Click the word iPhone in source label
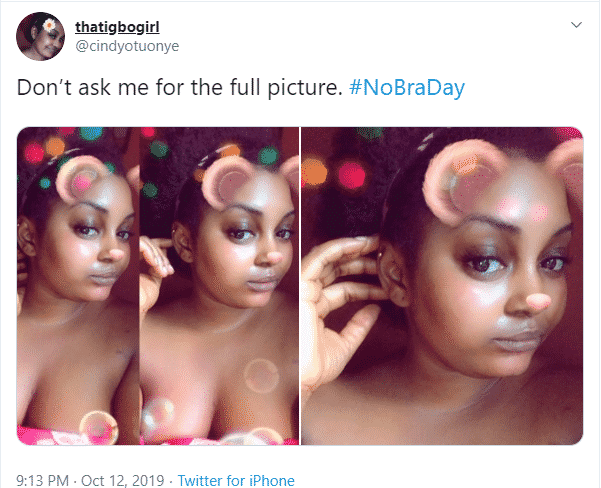 pyautogui.click(x=272, y=480)
